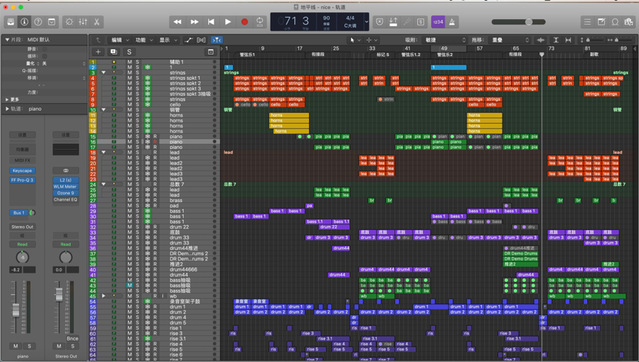The height and width of the screenshot is (362, 639).
Task: Mute the bass吸吸 track 43
Action: click(130, 285)
